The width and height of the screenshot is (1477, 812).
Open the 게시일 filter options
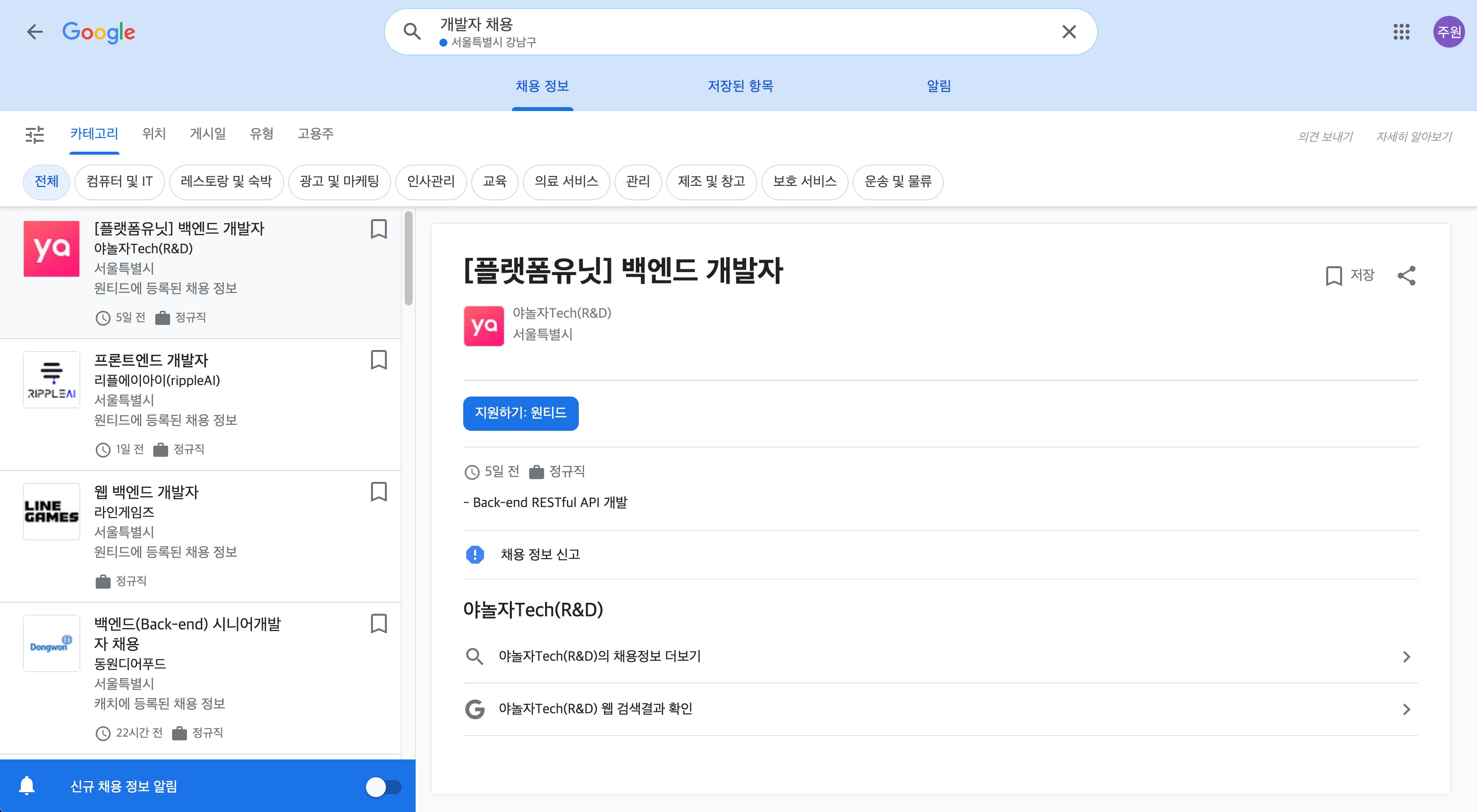coord(207,133)
